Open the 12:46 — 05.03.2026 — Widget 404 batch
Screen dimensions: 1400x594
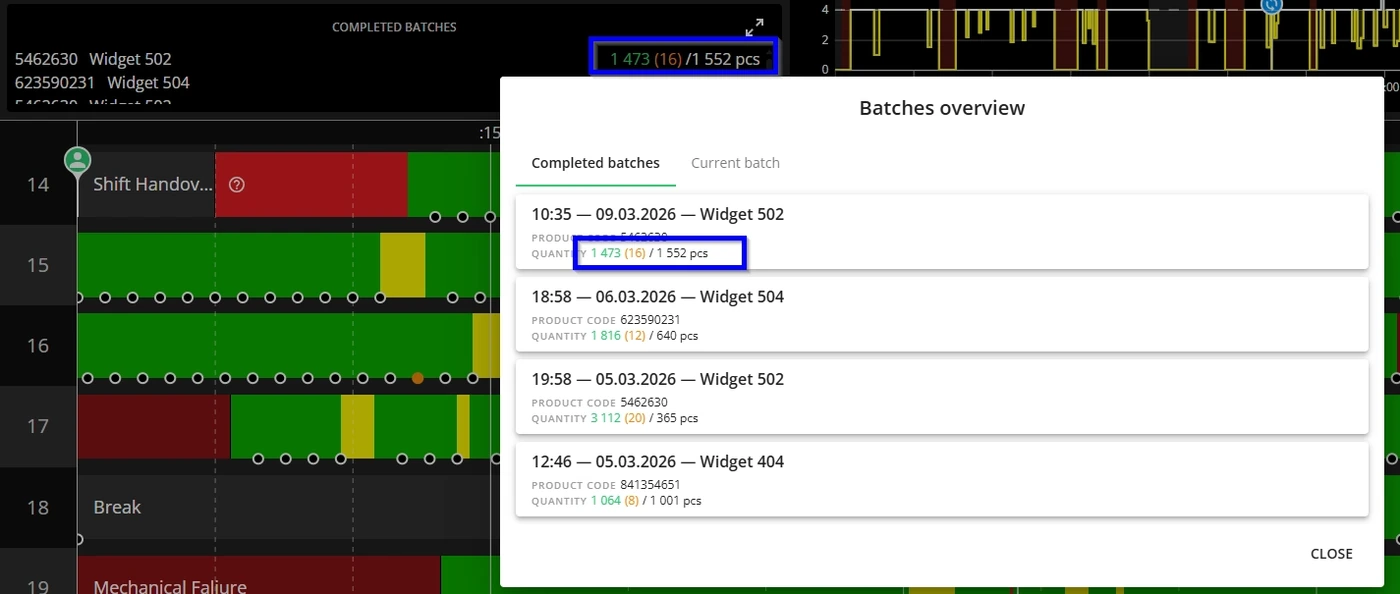click(x=942, y=480)
